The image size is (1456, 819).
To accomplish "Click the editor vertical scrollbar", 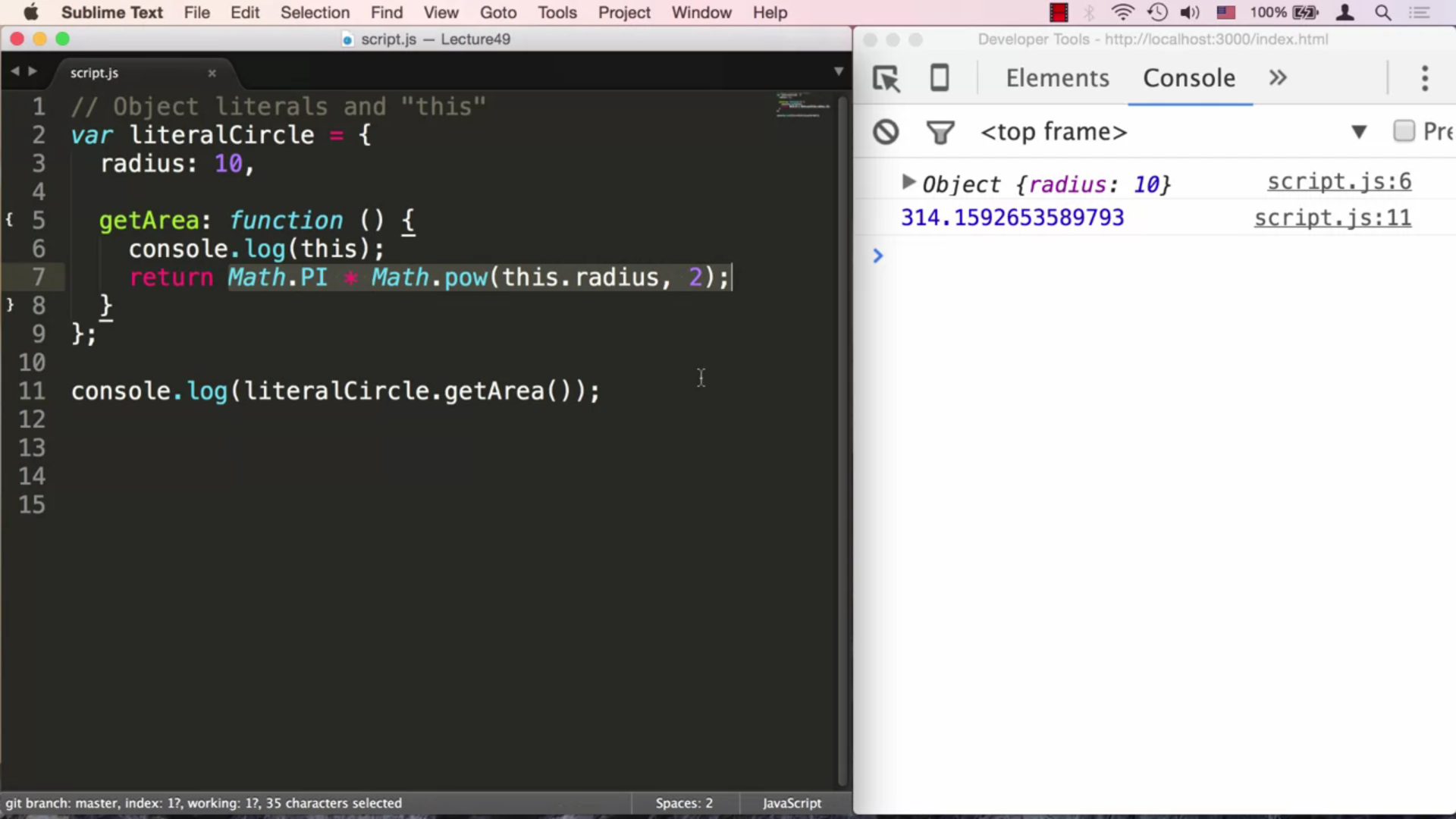I will click(842, 440).
